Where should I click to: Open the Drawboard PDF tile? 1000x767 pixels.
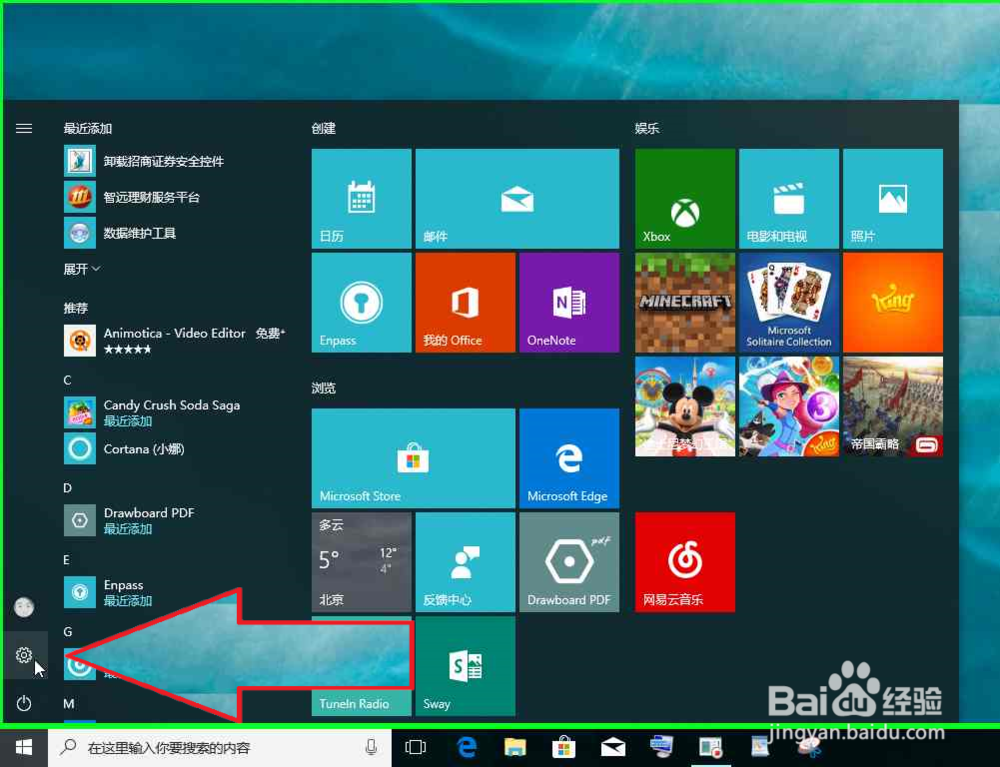[x=570, y=562]
